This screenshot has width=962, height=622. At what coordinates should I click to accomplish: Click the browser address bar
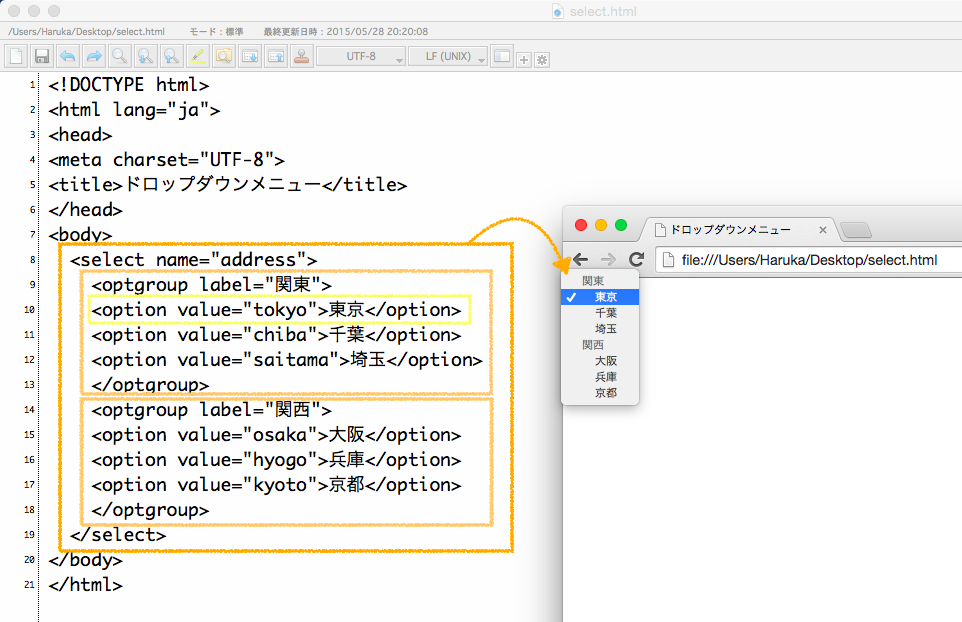coord(810,260)
